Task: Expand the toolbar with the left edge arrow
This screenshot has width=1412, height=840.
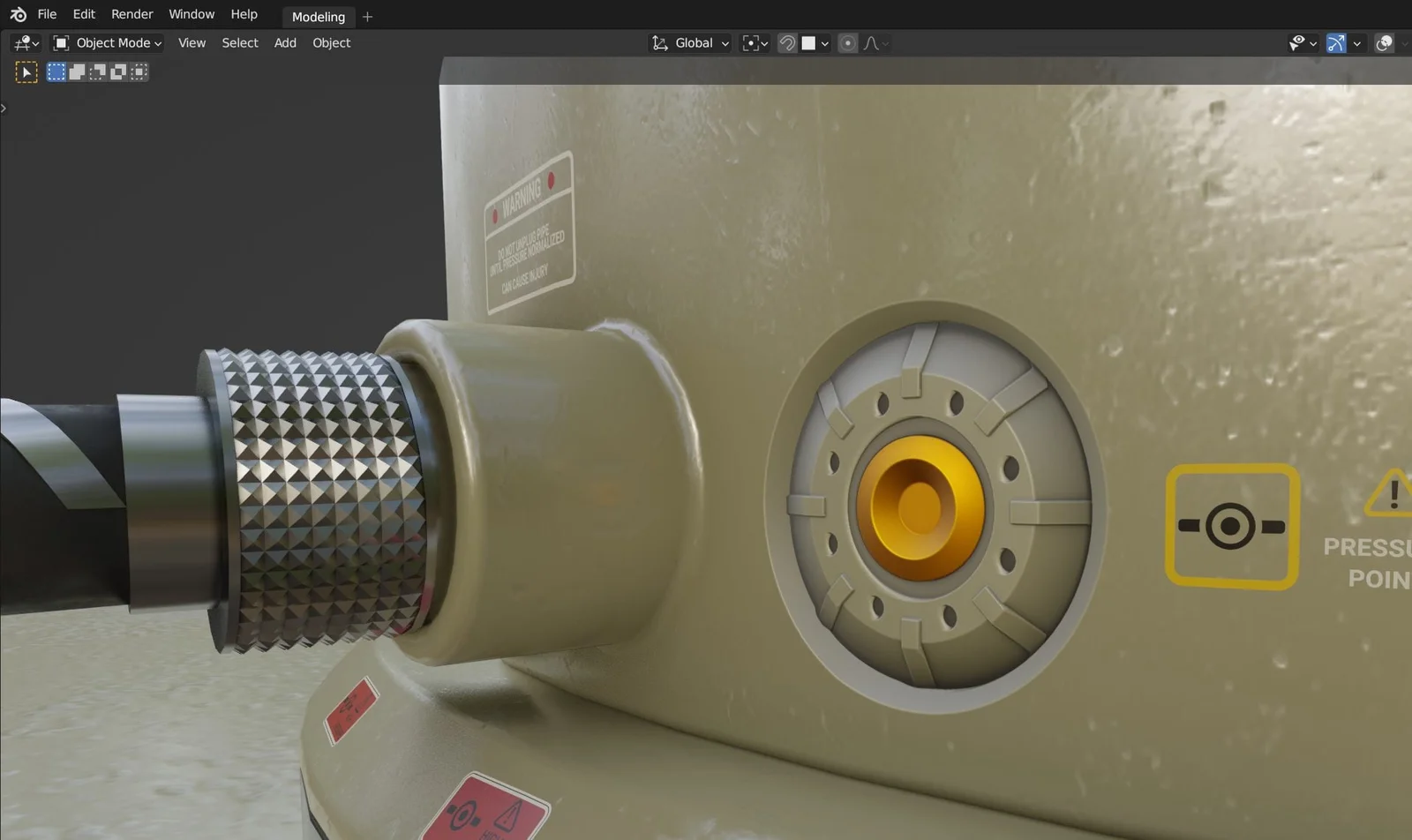Action: (x=4, y=109)
